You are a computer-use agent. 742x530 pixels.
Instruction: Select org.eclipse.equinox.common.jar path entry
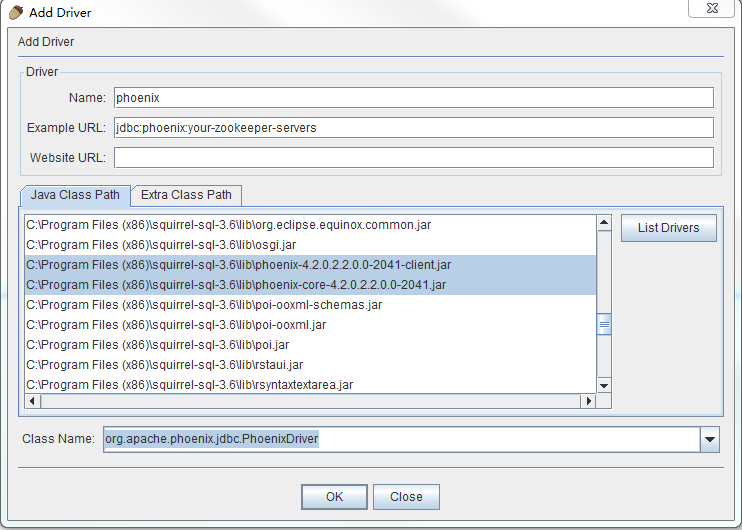coord(310,225)
